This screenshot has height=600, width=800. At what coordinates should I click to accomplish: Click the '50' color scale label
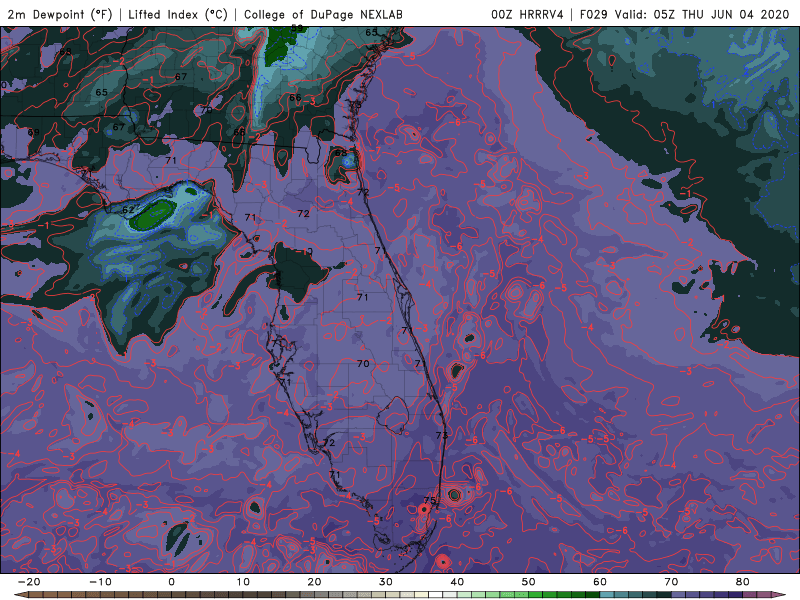click(x=529, y=582)
